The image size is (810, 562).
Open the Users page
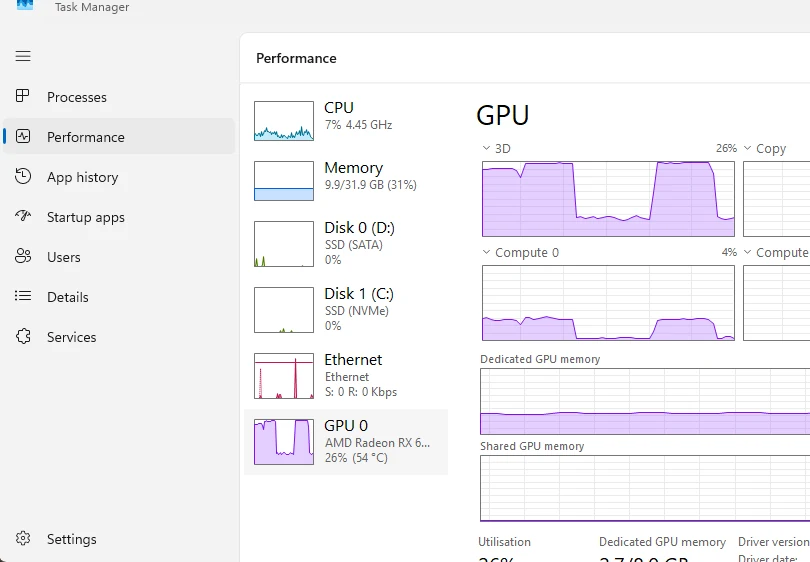[119, 257]
